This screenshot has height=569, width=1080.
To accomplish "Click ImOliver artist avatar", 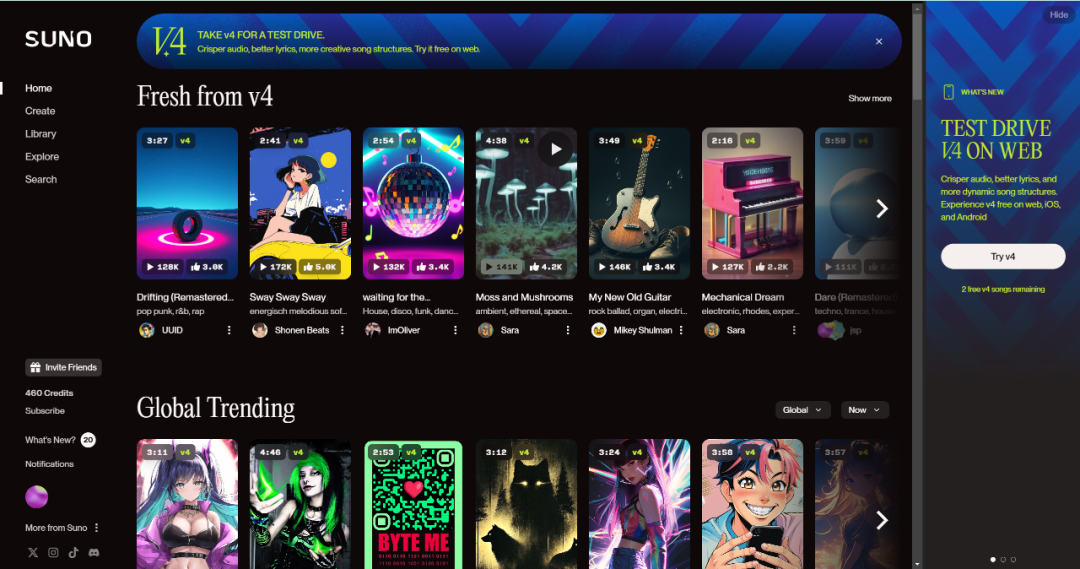I will pos(373,330).
